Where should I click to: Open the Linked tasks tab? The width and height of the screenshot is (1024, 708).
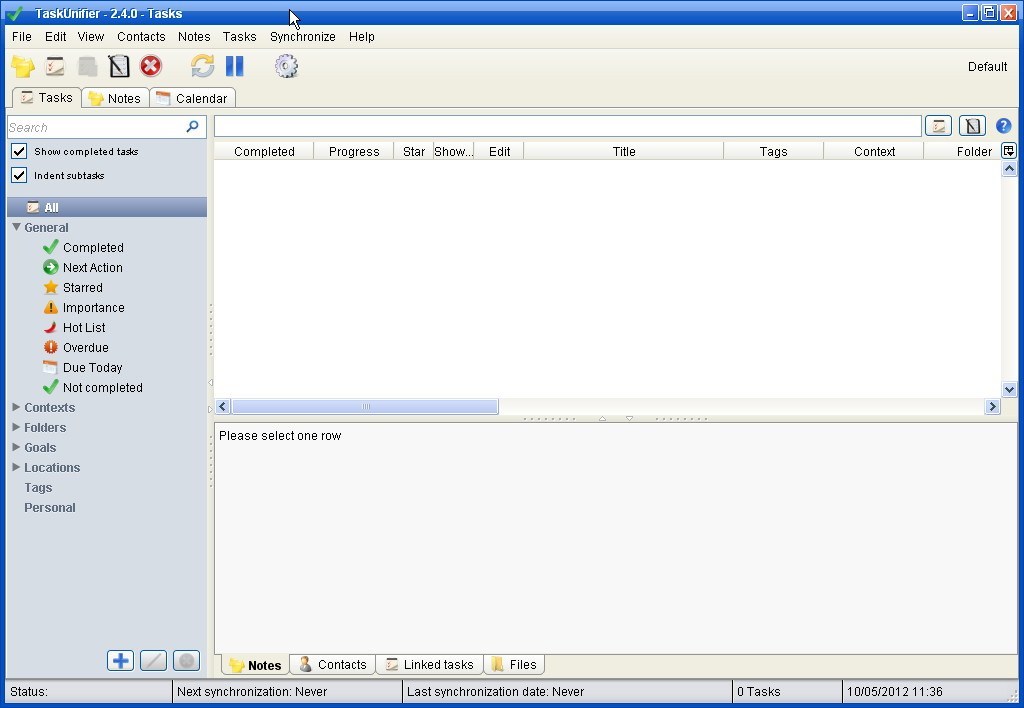pos(430,664)
